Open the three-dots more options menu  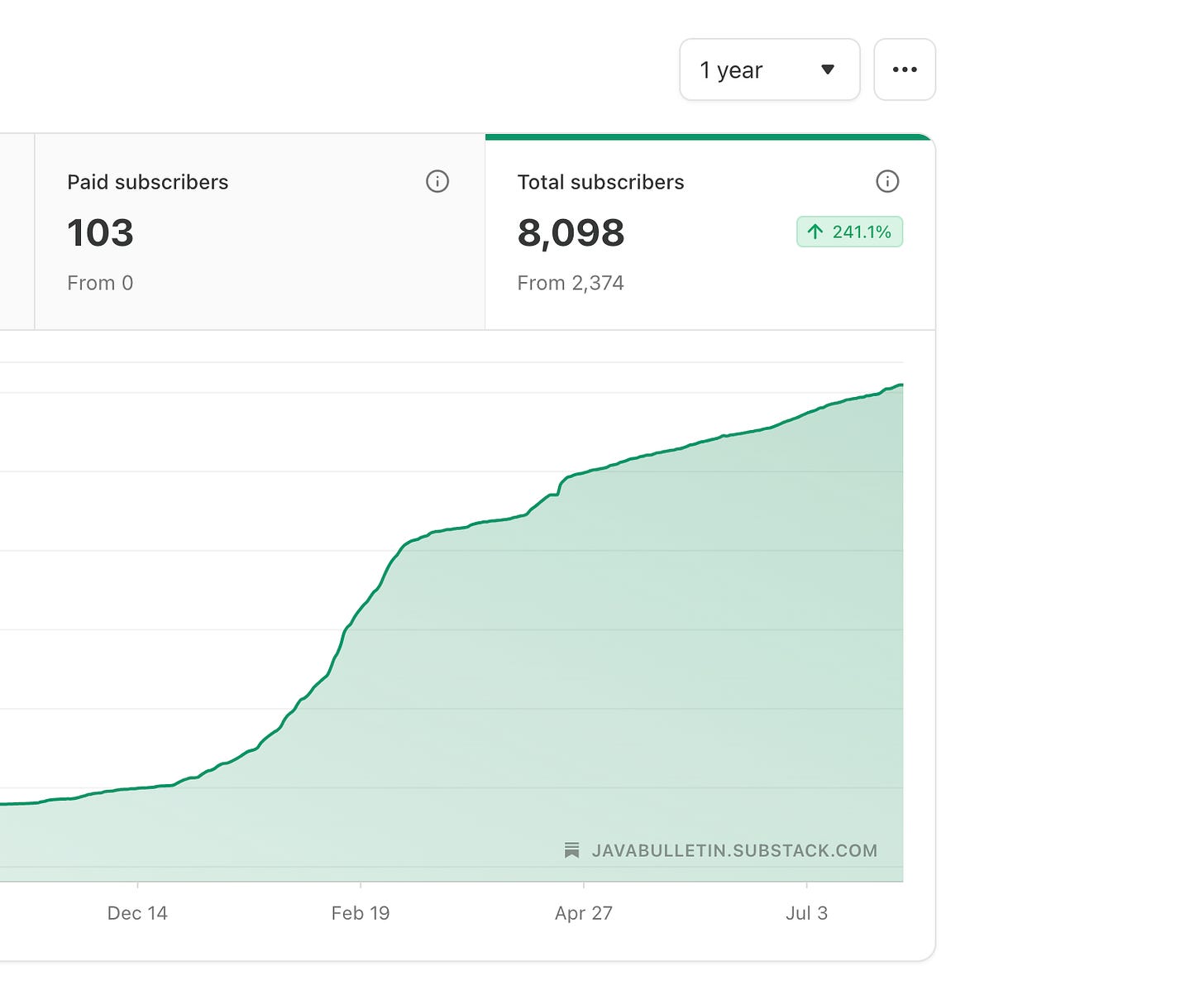905,69
